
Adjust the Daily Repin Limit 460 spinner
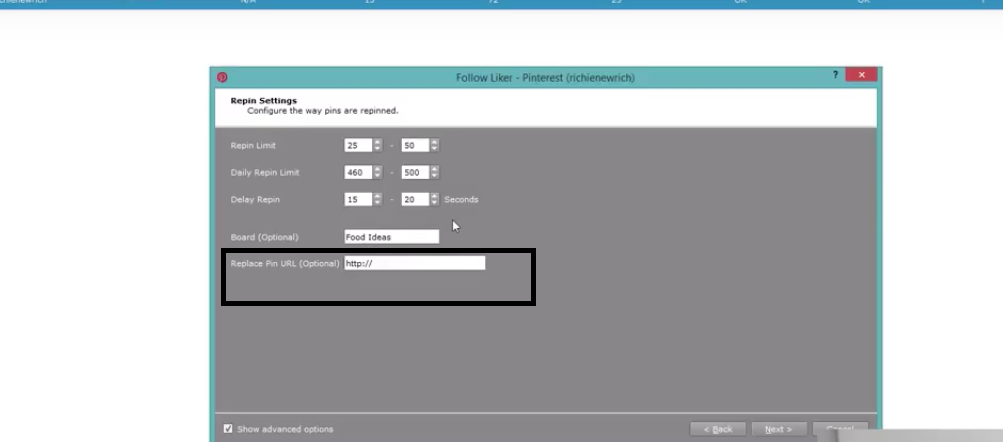(x=377, y=173)
